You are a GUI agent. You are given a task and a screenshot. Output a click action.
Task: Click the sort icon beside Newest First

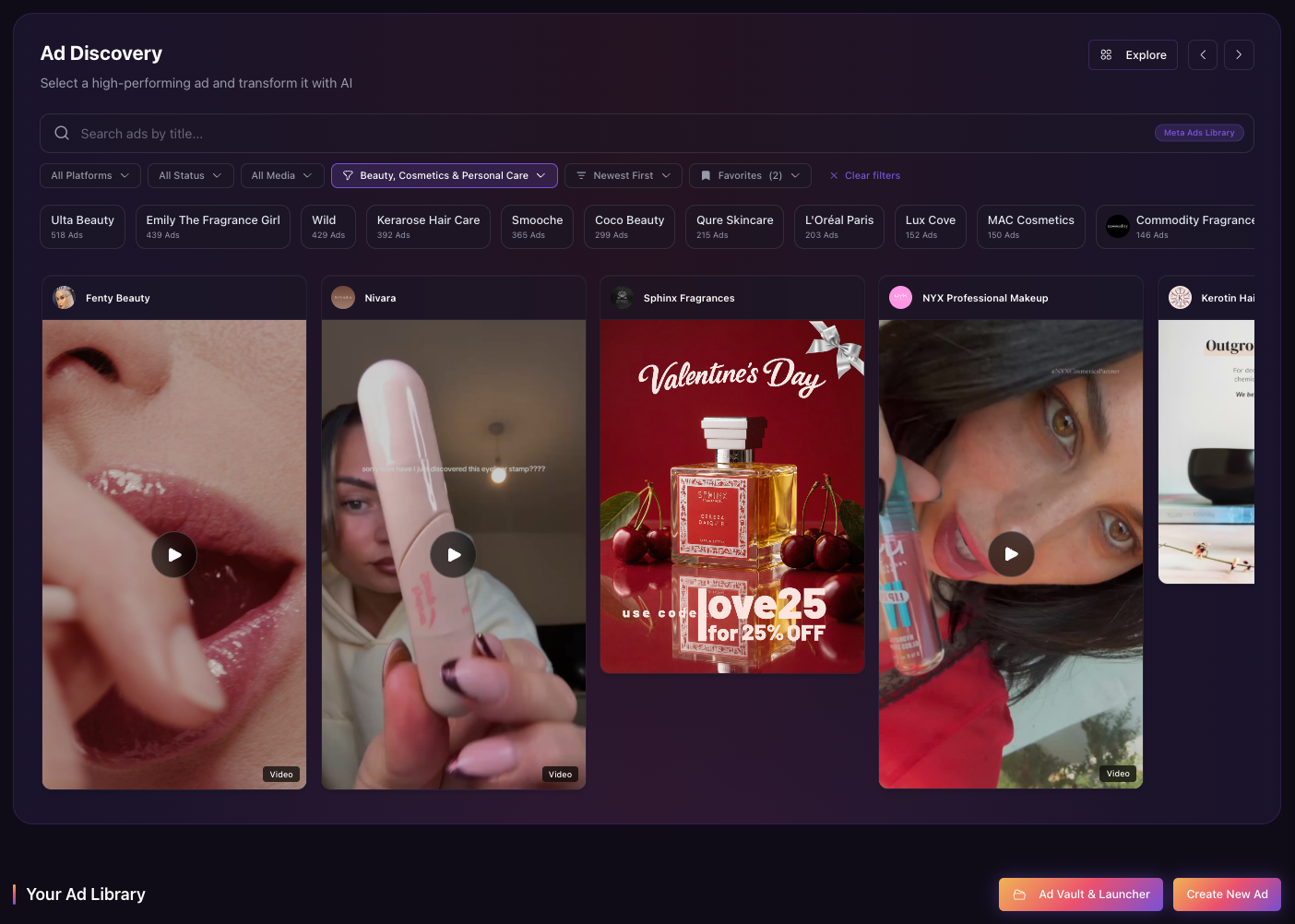580,175
